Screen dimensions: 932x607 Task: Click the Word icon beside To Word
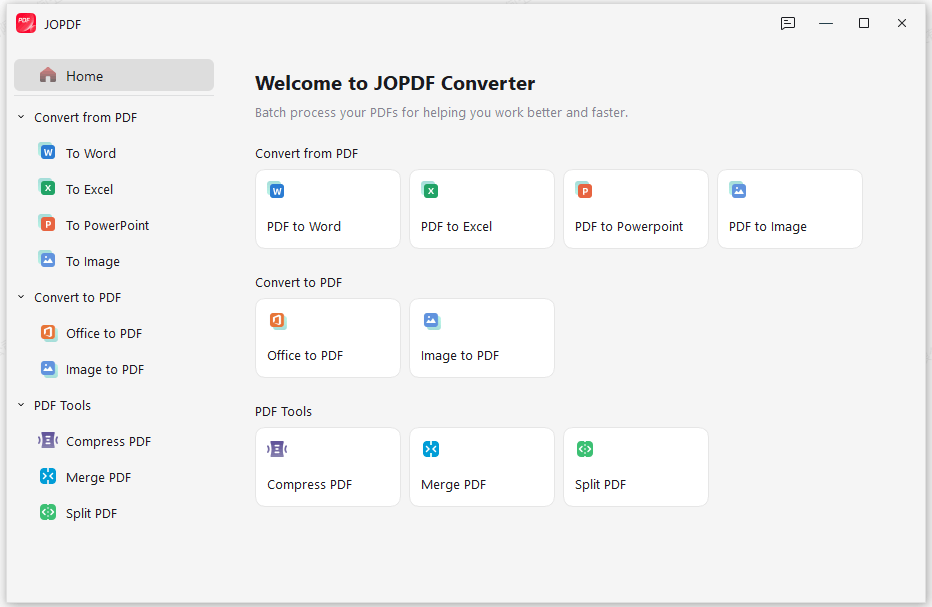point(48,152)
